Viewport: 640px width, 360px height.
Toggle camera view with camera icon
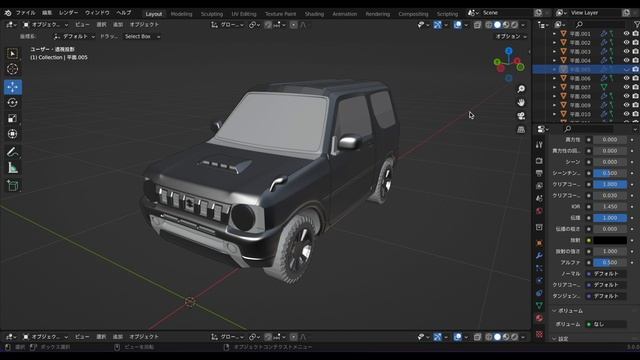(x=521, y=116)
